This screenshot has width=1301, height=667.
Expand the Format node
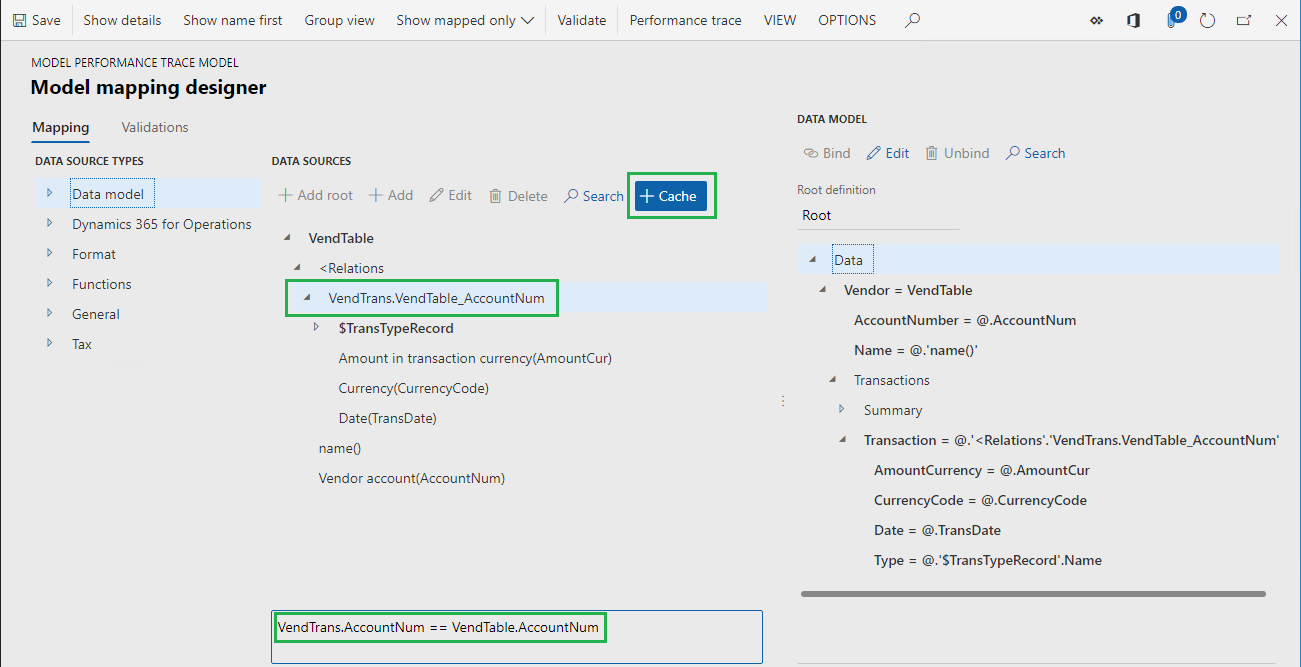pos(50,253)
